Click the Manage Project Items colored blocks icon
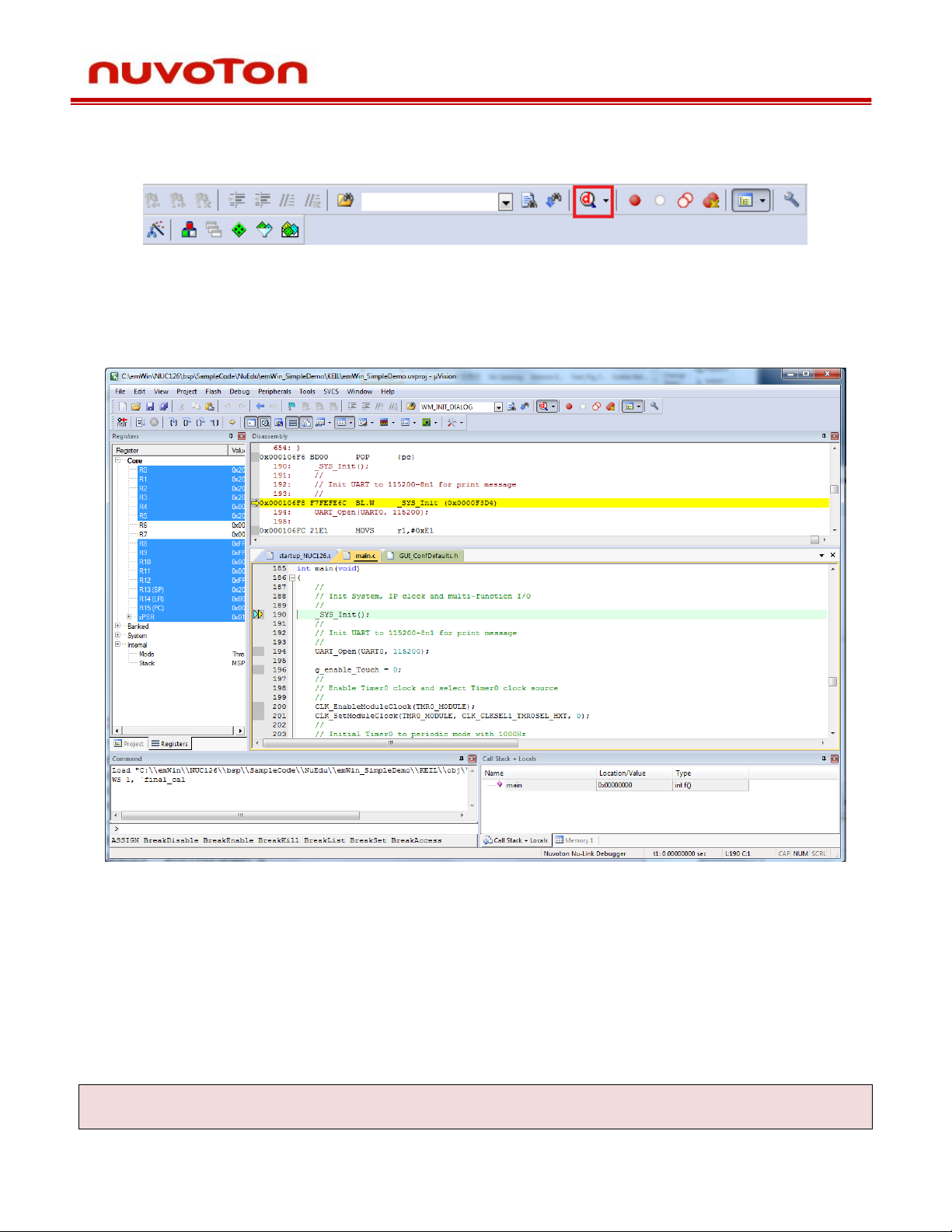The image size is (952, 1232). pyautogui.click(x=189, y=230)
